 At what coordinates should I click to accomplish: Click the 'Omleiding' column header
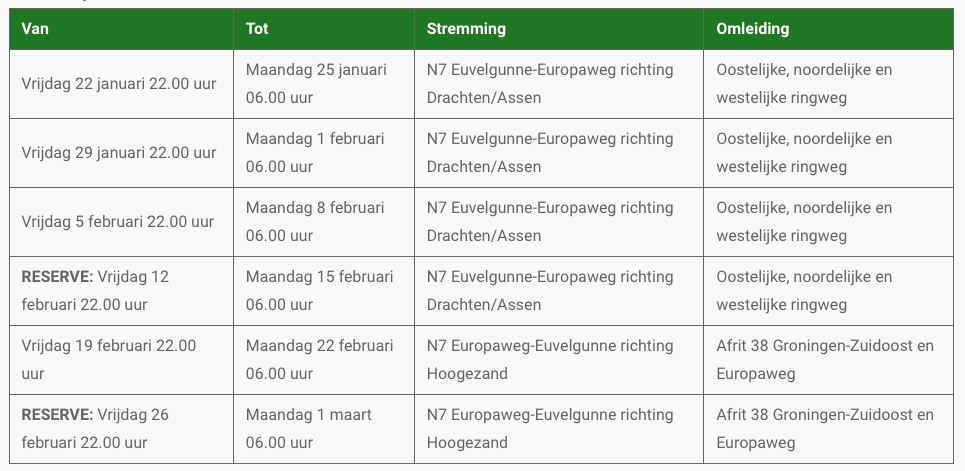point(752,29)
